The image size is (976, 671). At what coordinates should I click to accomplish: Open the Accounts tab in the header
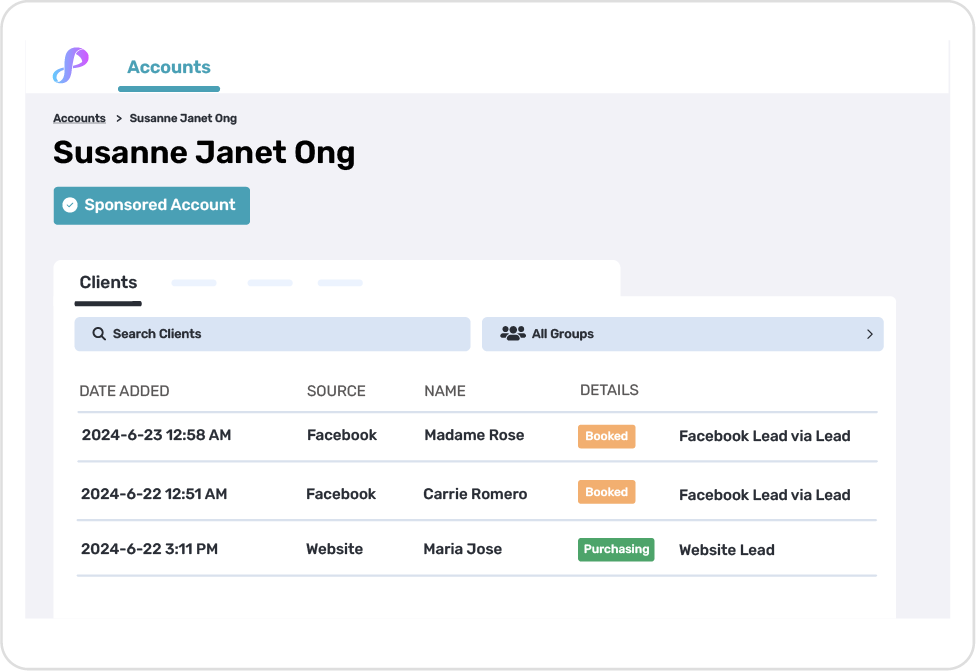[x=169, y=68]
